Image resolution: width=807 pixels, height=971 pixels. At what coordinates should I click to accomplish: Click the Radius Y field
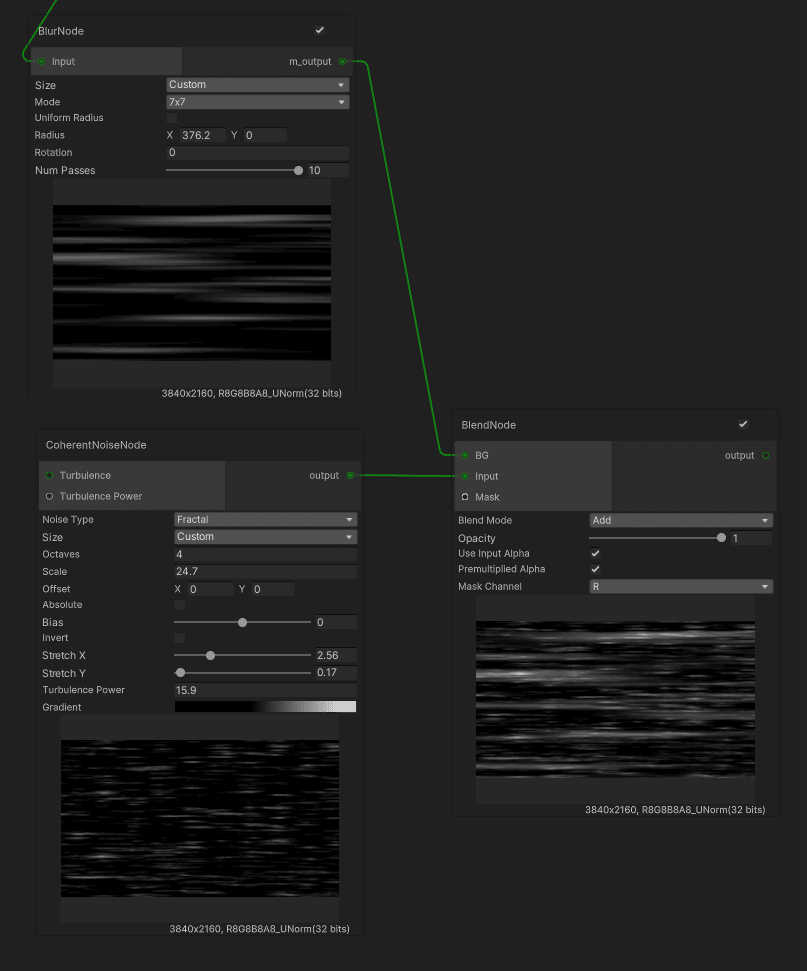click(x=265, y=135)
